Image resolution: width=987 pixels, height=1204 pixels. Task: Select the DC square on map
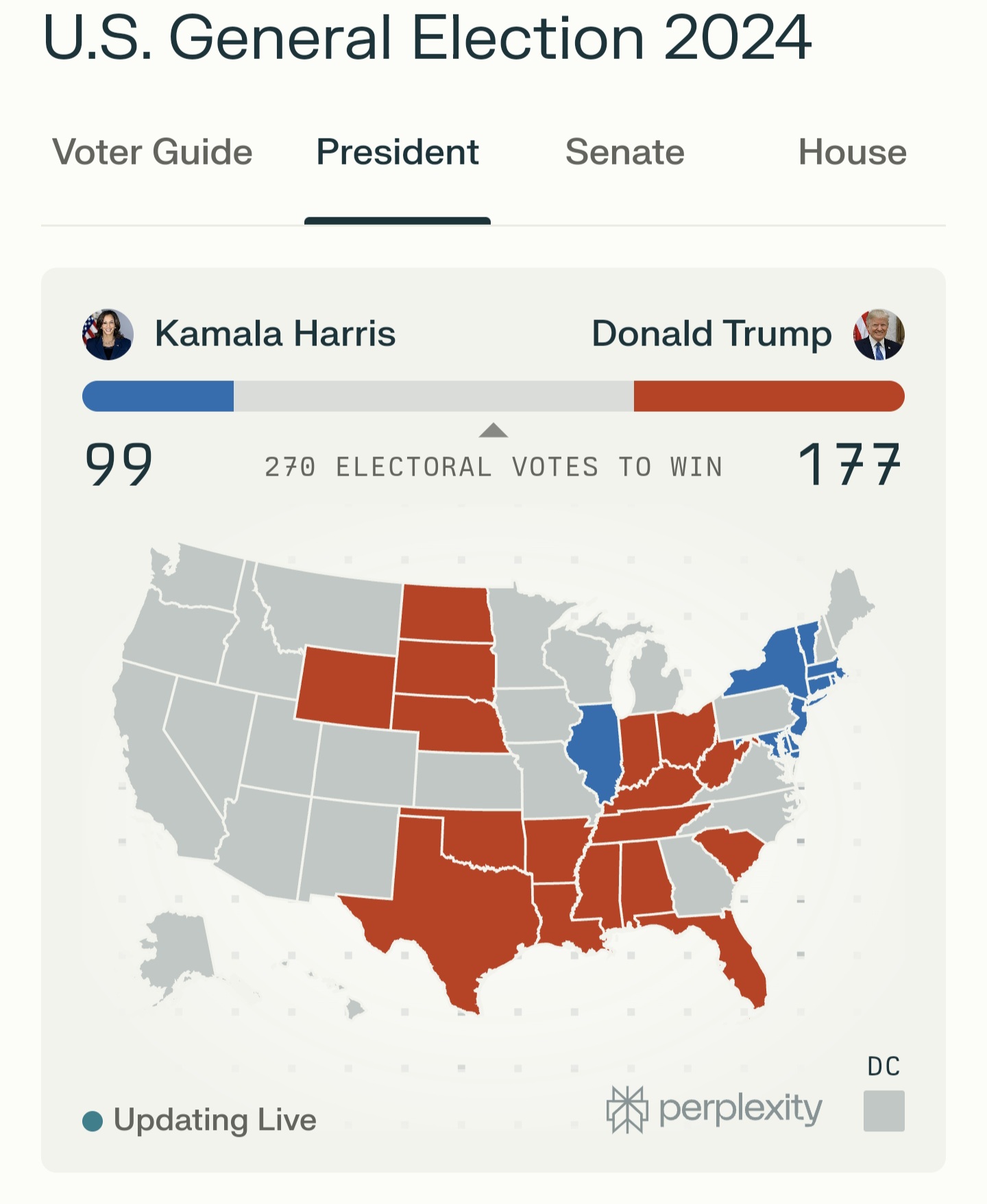(884, 1111)
